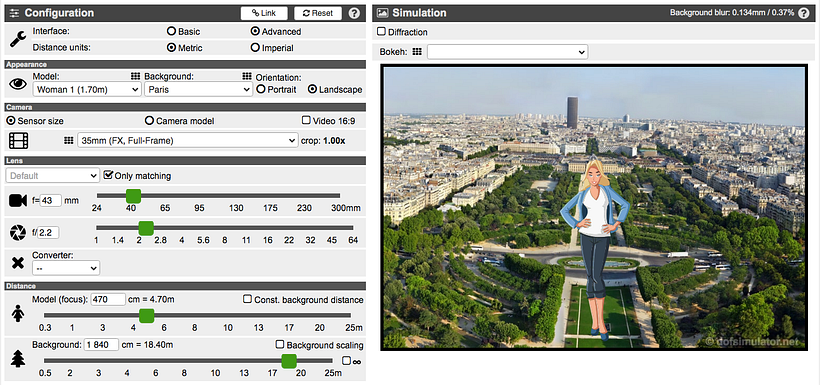Click the model focus distance slider handle

[x=146, y=315]
